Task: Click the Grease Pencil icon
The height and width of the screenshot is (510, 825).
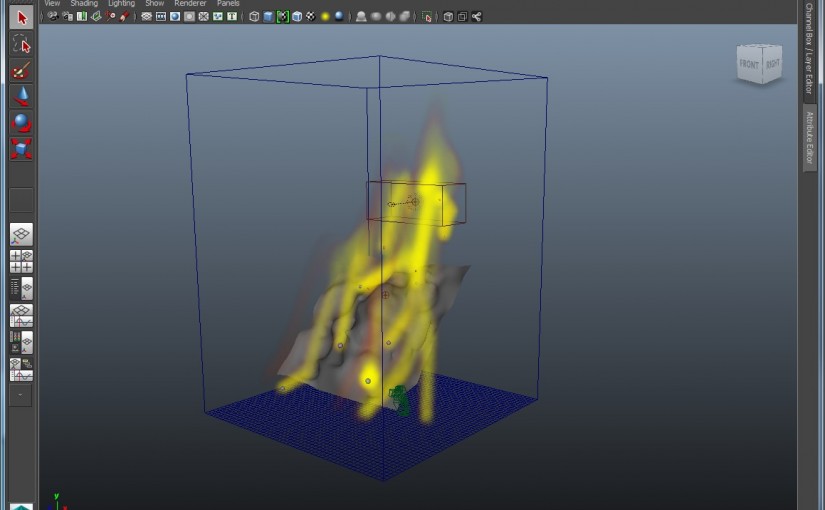Action: coord(125,16)
